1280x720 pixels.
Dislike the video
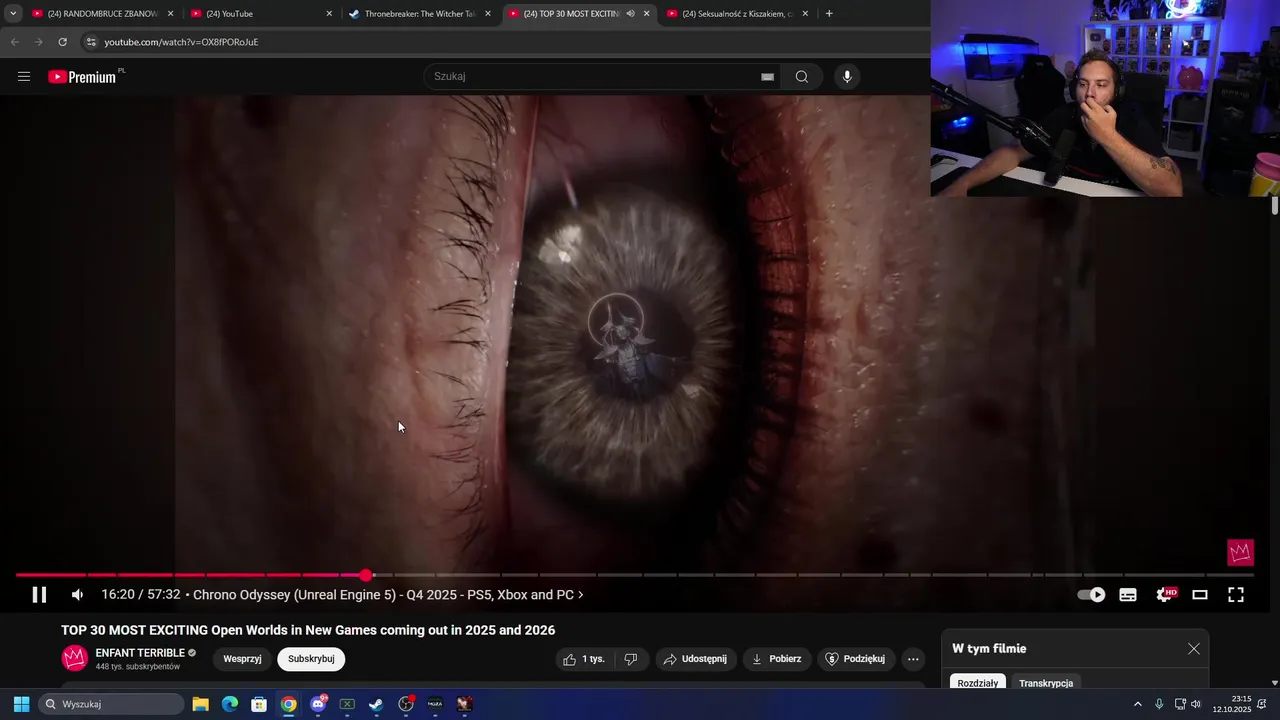[x=630, y=659]
